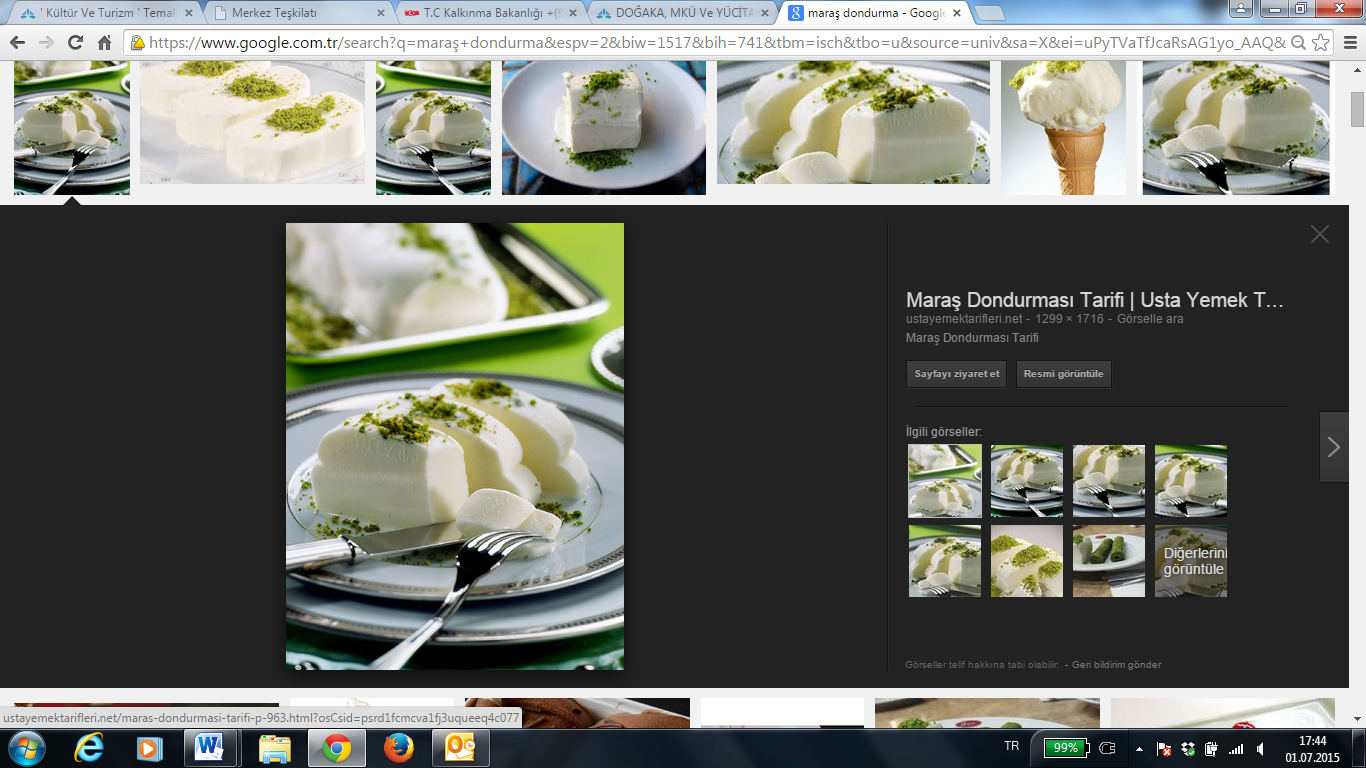Open Windows Media Player from the taskbar
1366x768 pixels.
point(149,748)
